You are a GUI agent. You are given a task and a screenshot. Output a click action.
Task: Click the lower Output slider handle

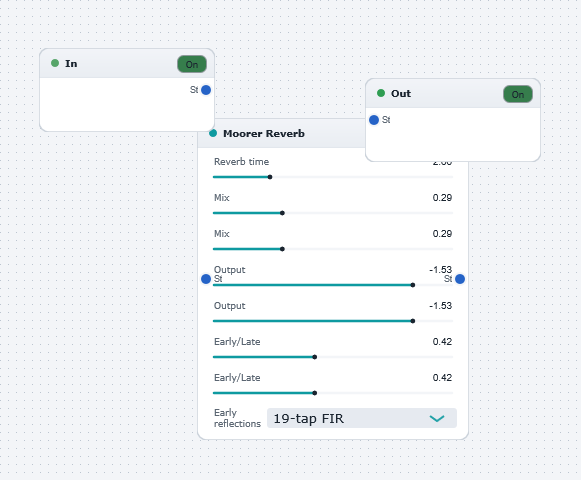[413, 321]
